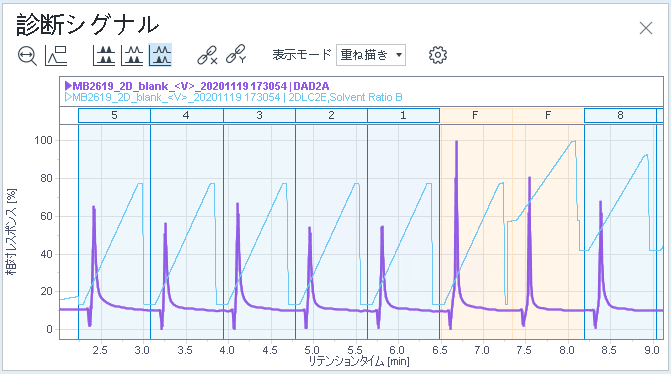Image resolution: width=671 pixels, height=374 pixels.
Task: Select the second peak display mode icon
Action: point(132,55)
